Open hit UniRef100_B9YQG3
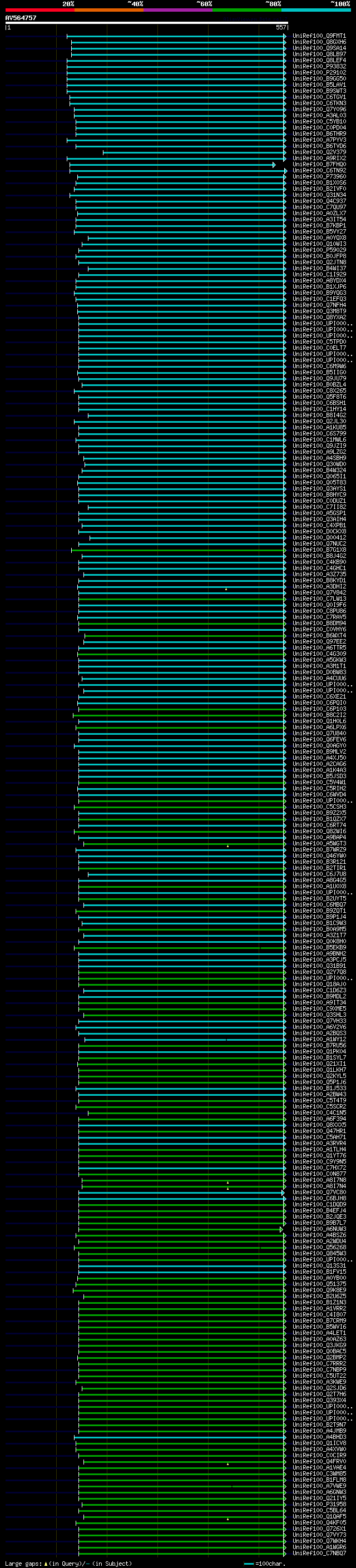 (x=319, y=293)
